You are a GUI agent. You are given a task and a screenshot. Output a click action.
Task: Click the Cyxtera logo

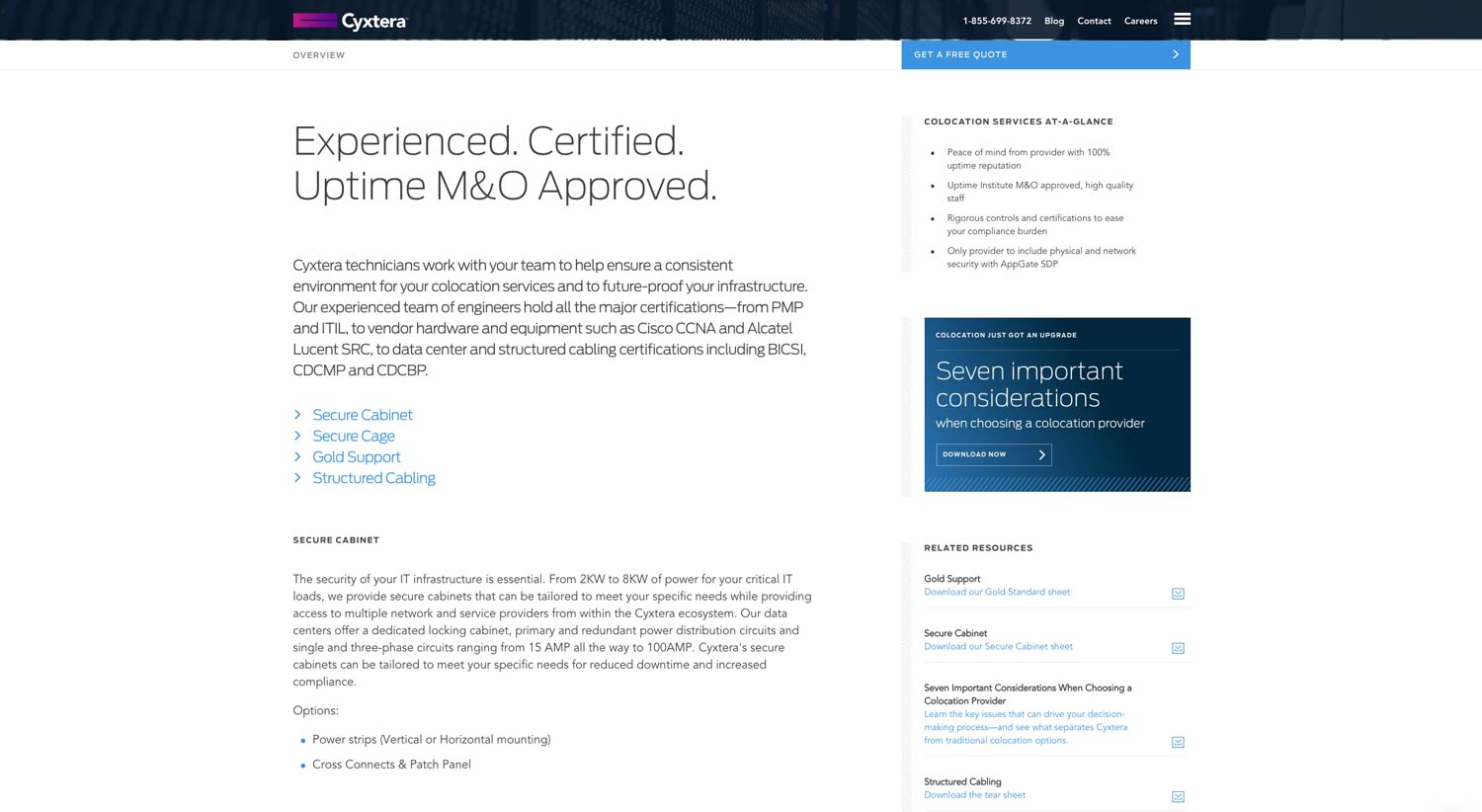click(x=350, y=21)
